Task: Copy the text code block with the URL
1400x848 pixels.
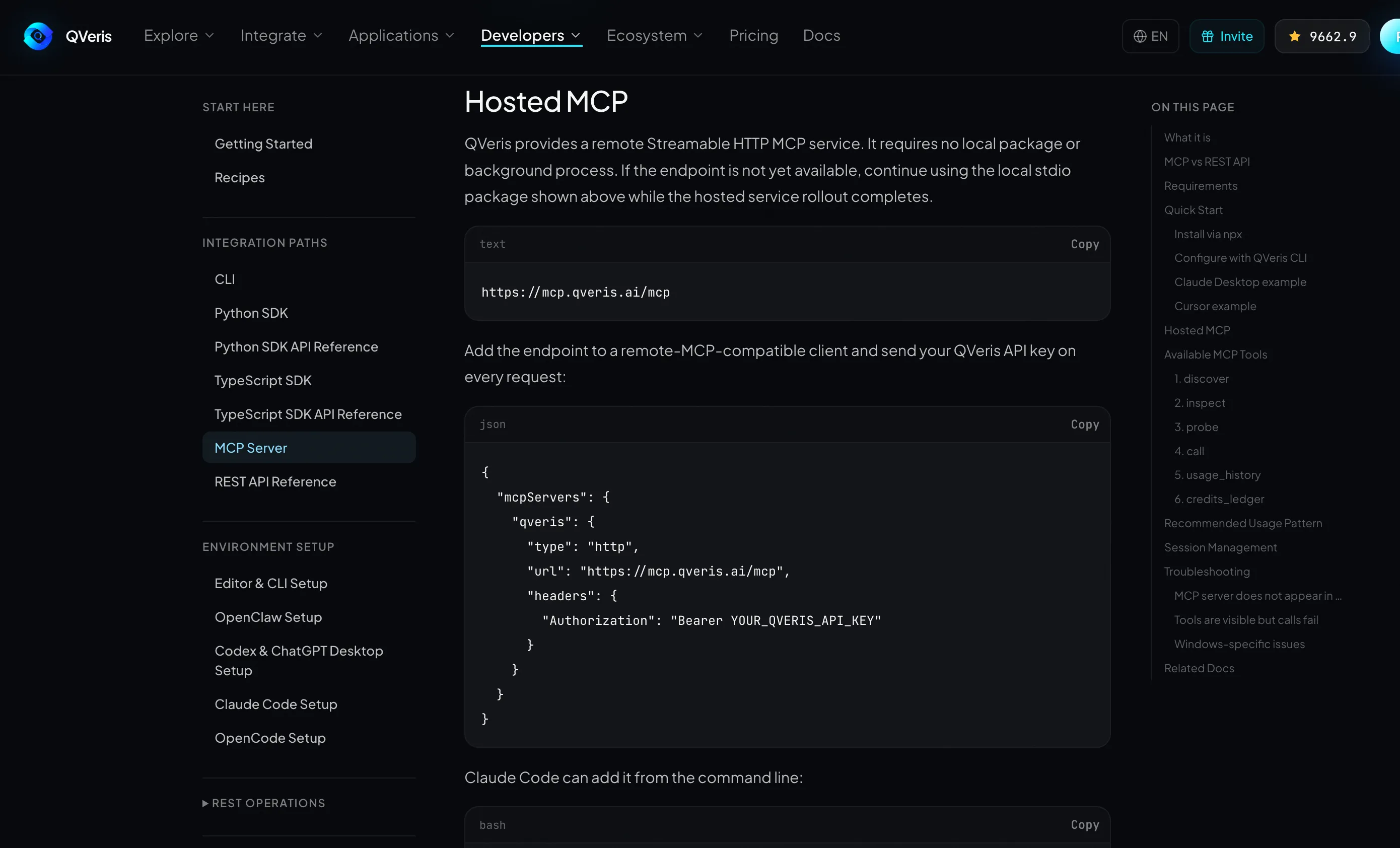Action: (1085, 244)
